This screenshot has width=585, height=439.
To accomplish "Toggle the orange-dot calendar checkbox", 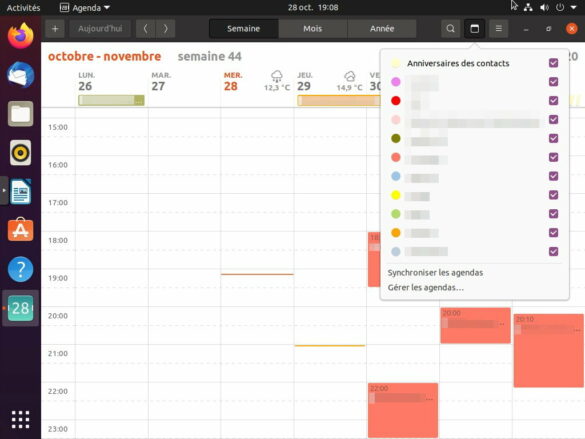I will tap(553, 233).
